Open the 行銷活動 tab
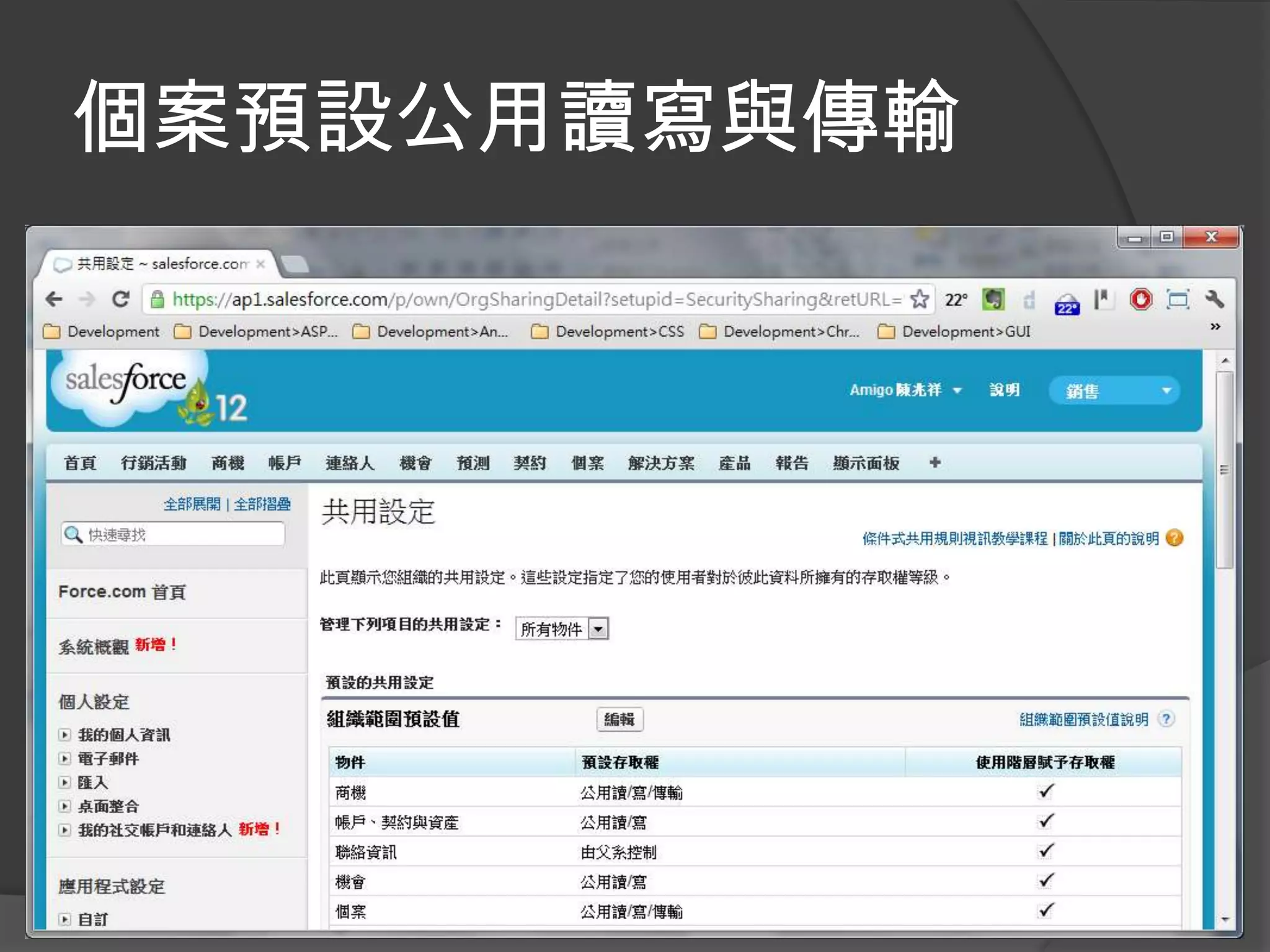Viewport: 1270px width, 952px height. (x=153, y=463)
